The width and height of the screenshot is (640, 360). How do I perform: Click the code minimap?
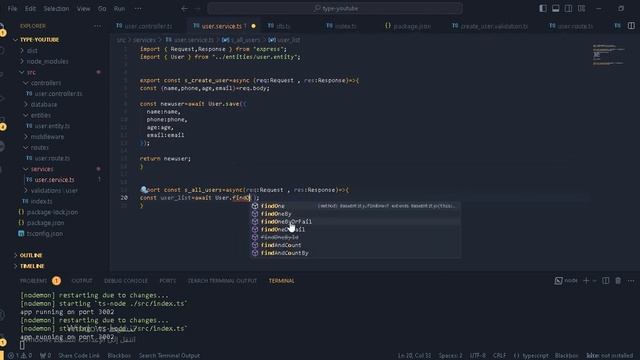click(x=609, y=54)
